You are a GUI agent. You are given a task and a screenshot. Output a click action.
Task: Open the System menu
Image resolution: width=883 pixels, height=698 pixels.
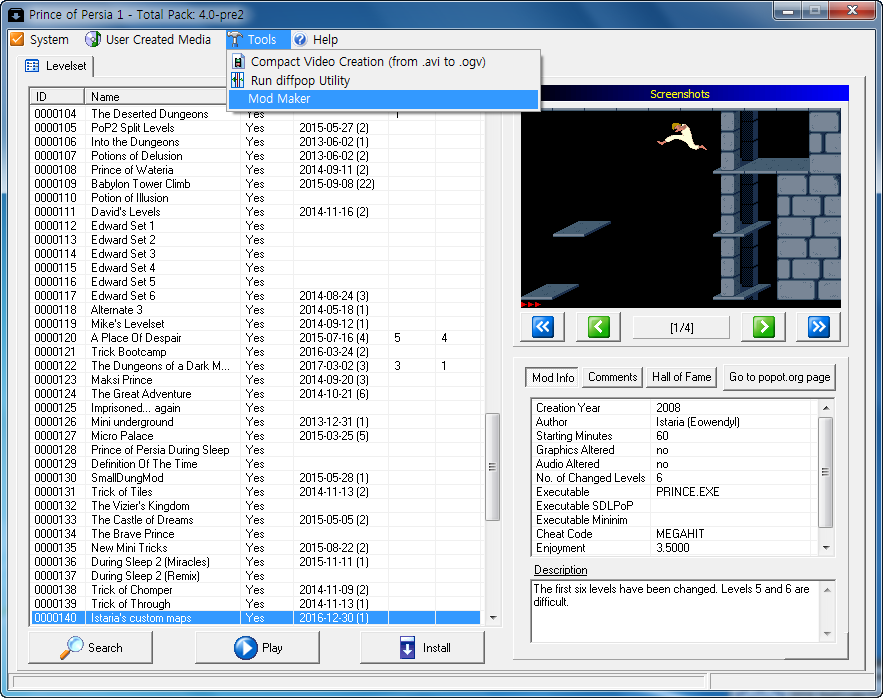40,39
